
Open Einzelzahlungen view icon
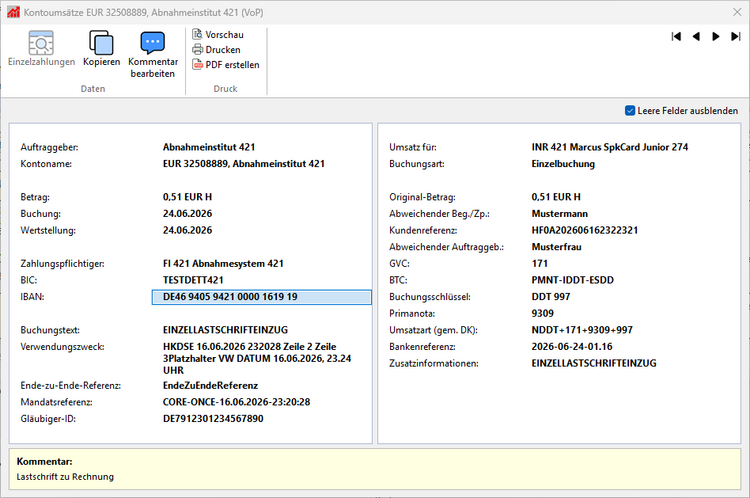(x=41, y=48)
